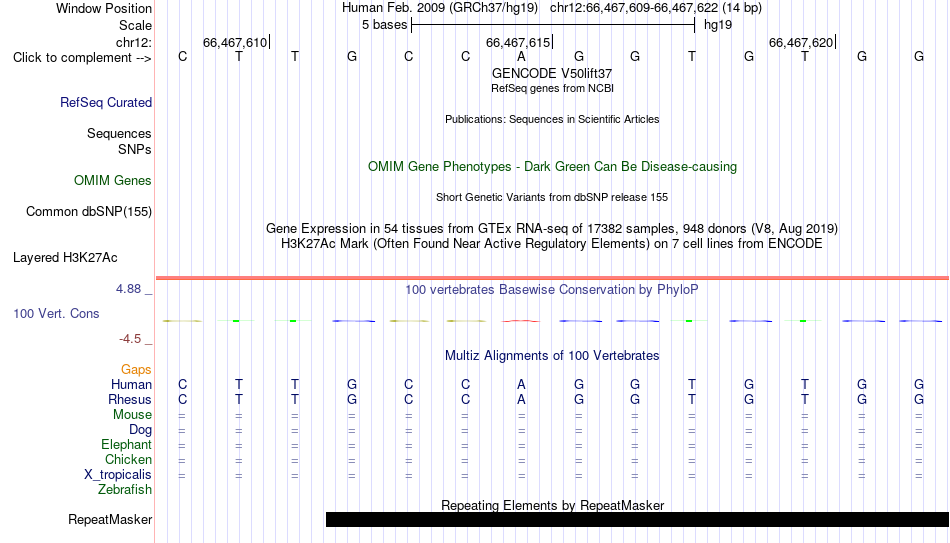Click the Zebrafish species label
The width and height of the screenshot is (950, 543).
click(125, 489)
